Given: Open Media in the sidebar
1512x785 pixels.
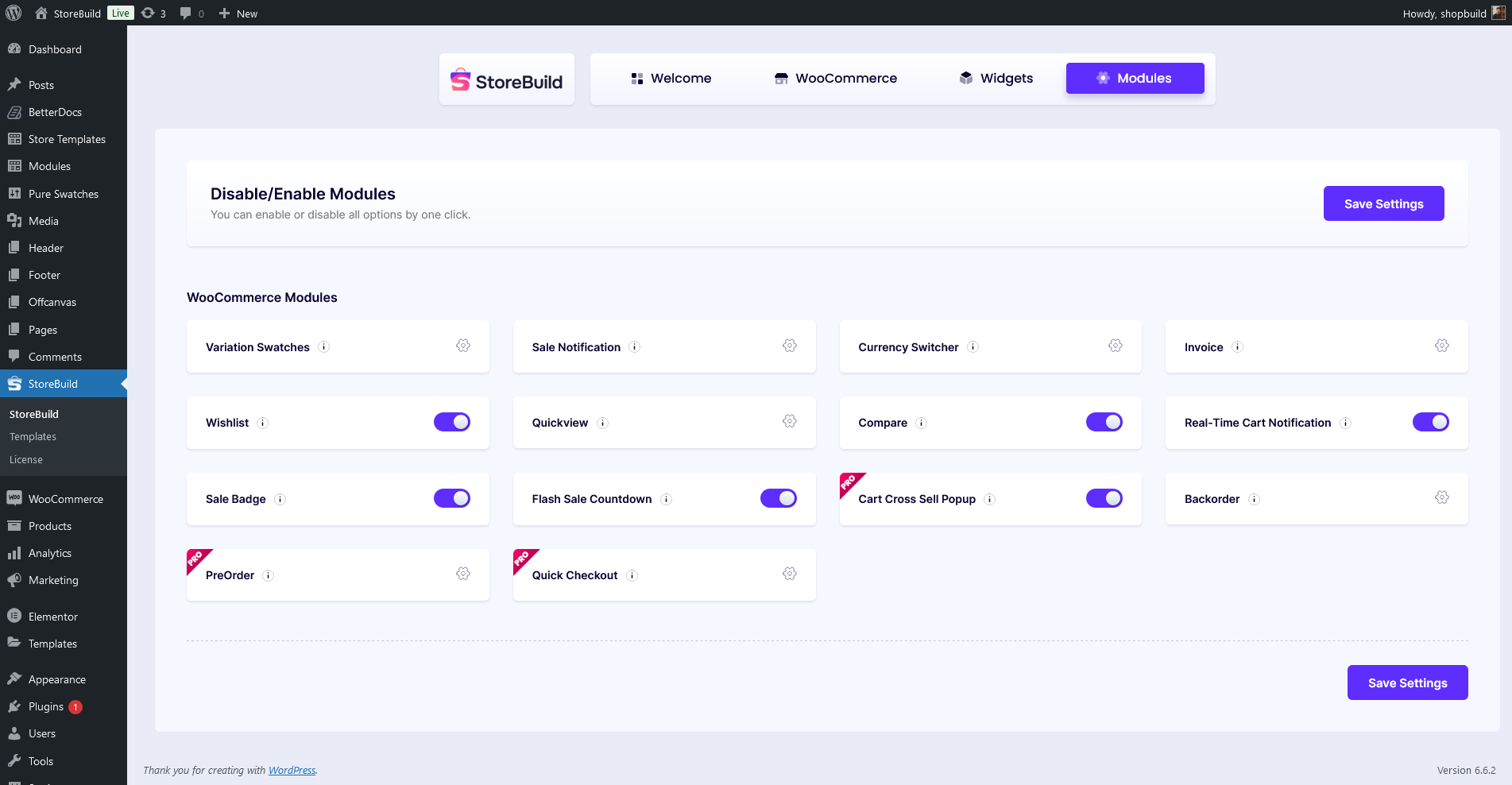Looking at the screenshot, I should click(64, 221).
